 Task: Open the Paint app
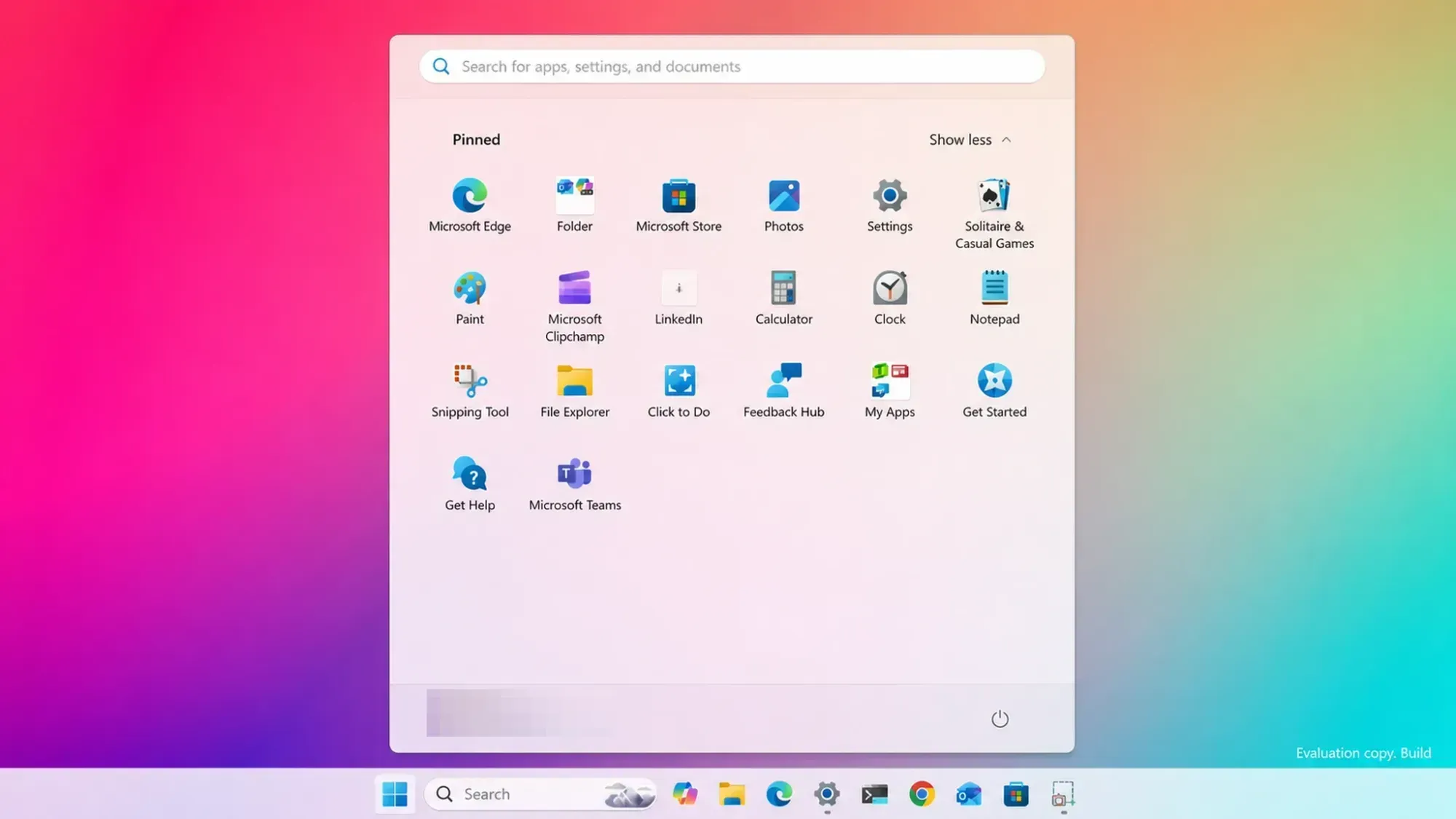point(470,298)
